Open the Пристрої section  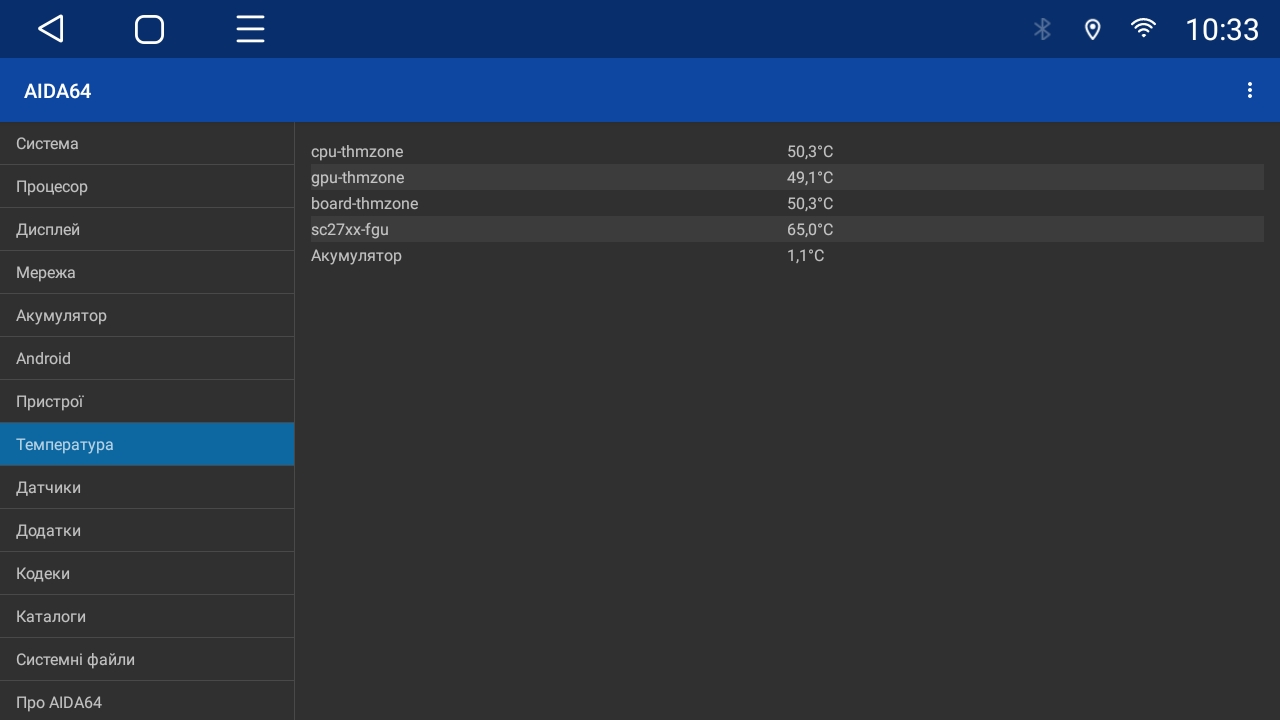coord(147,401)
